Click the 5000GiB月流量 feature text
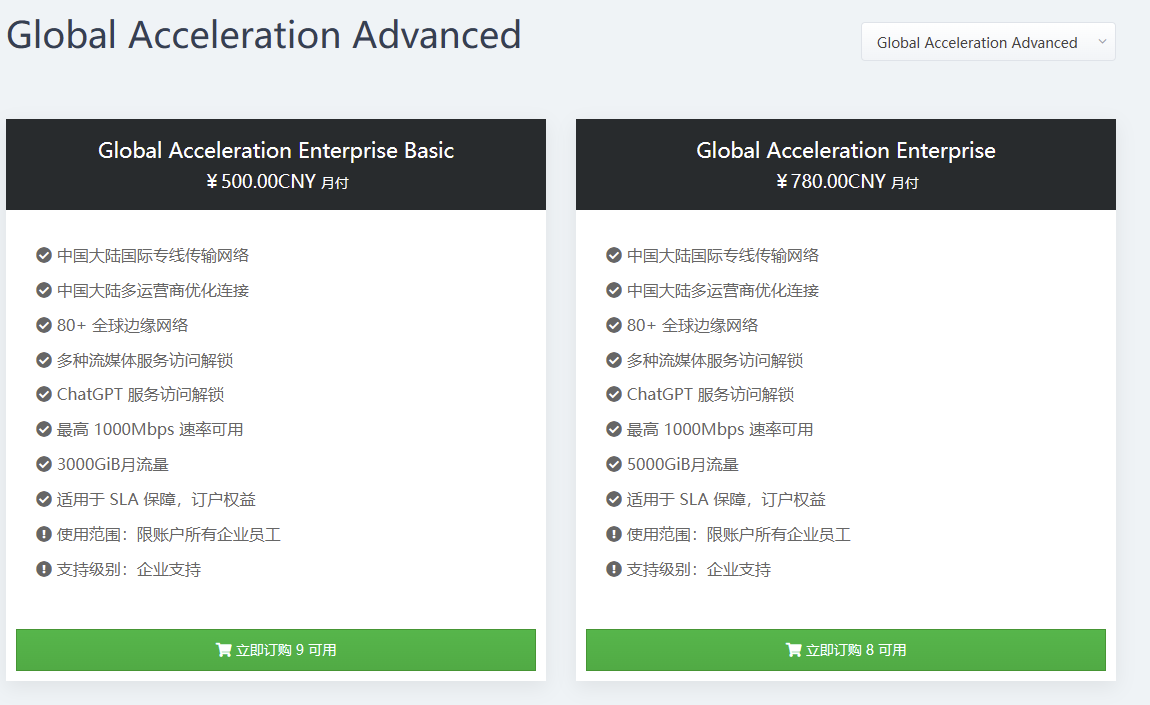The height and width of the screenshot is (705, 1150). (x=683, y=464)
